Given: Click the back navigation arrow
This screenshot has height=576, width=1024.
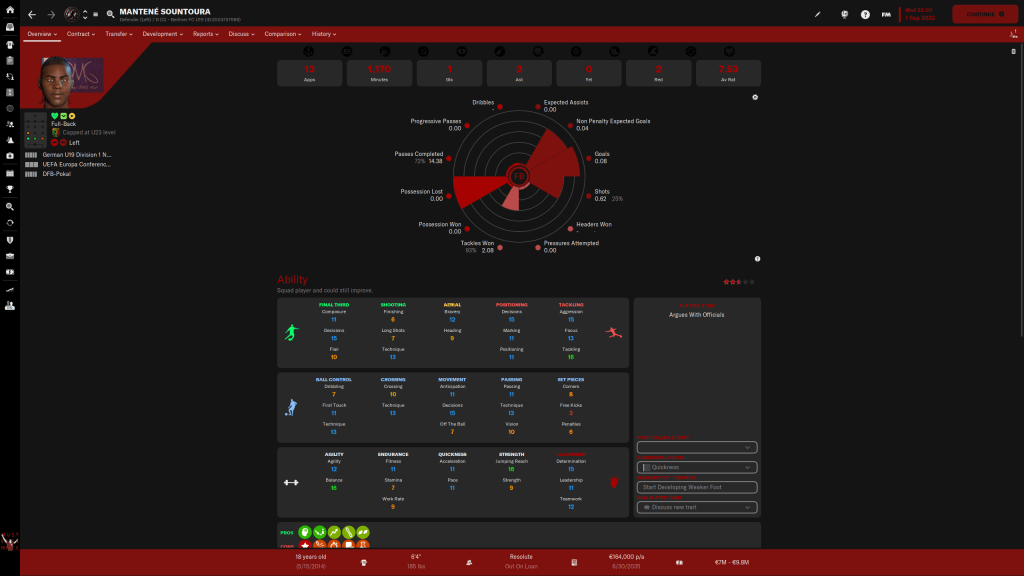Looking at the screenshot, I should (32, 15).
